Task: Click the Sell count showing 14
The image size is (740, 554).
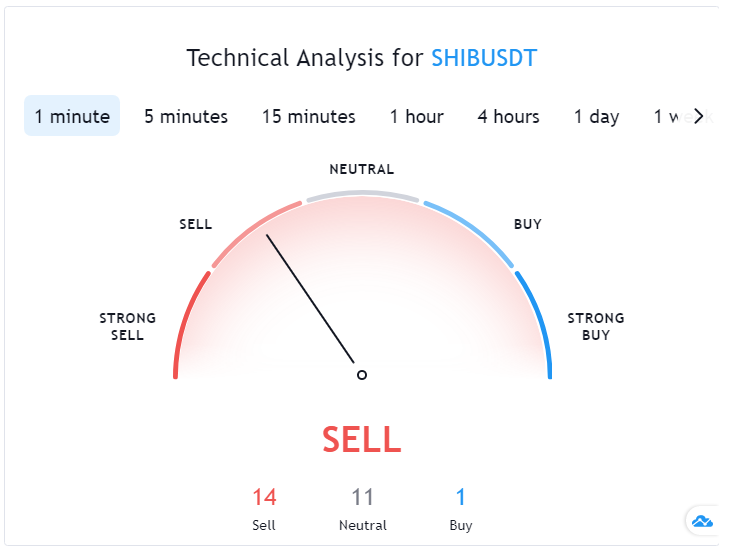Action: [264, 497]
